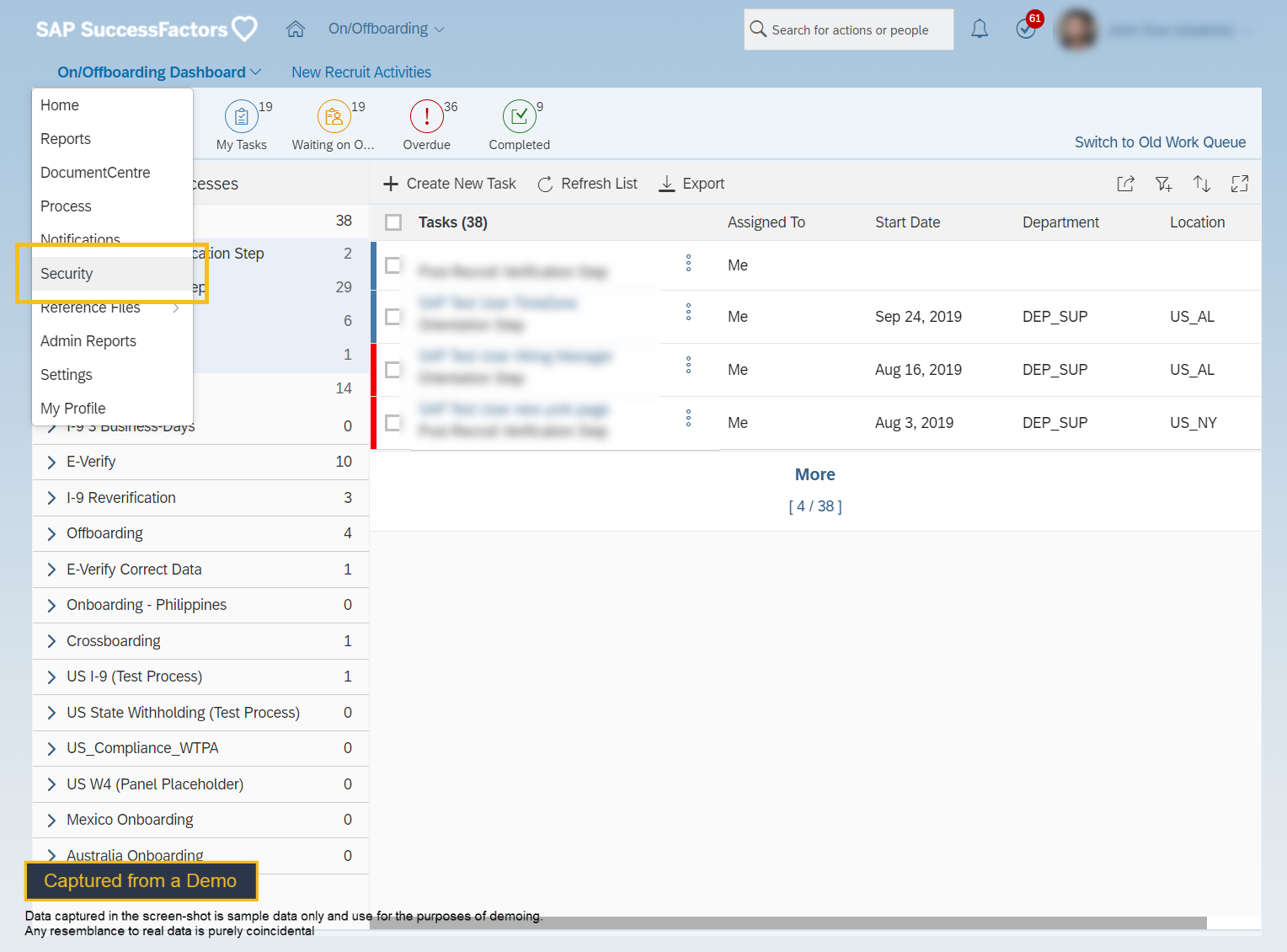Open actions menu for Aug 16, 2019 task
This screenshot has width=1287, height=952.
pos(688,365)
